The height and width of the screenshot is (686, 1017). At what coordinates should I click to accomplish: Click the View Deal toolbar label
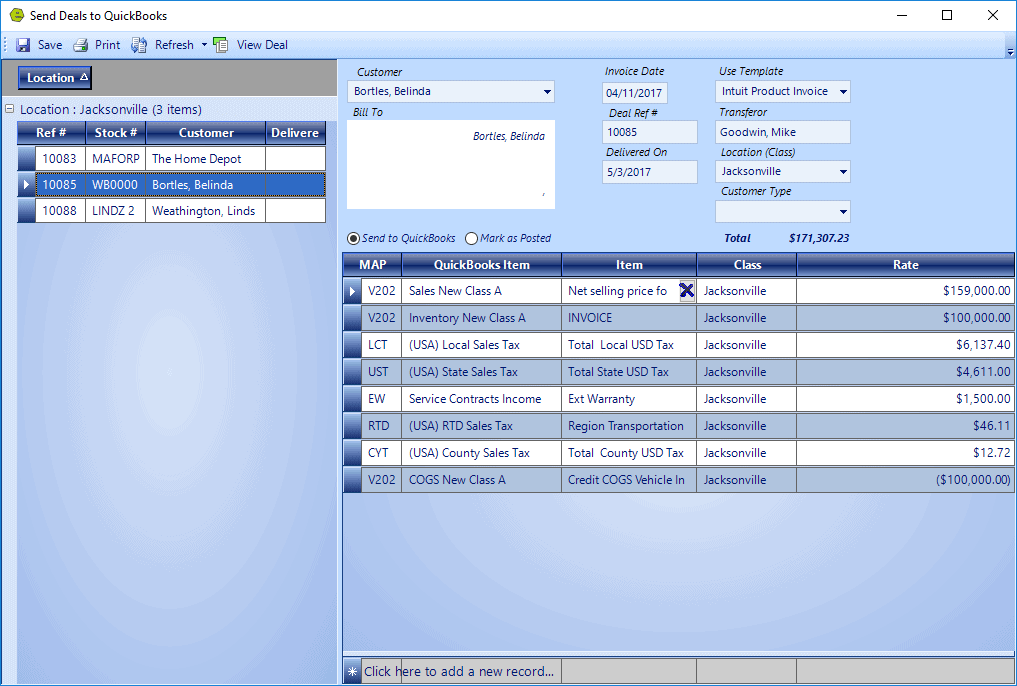coord(262,45)
